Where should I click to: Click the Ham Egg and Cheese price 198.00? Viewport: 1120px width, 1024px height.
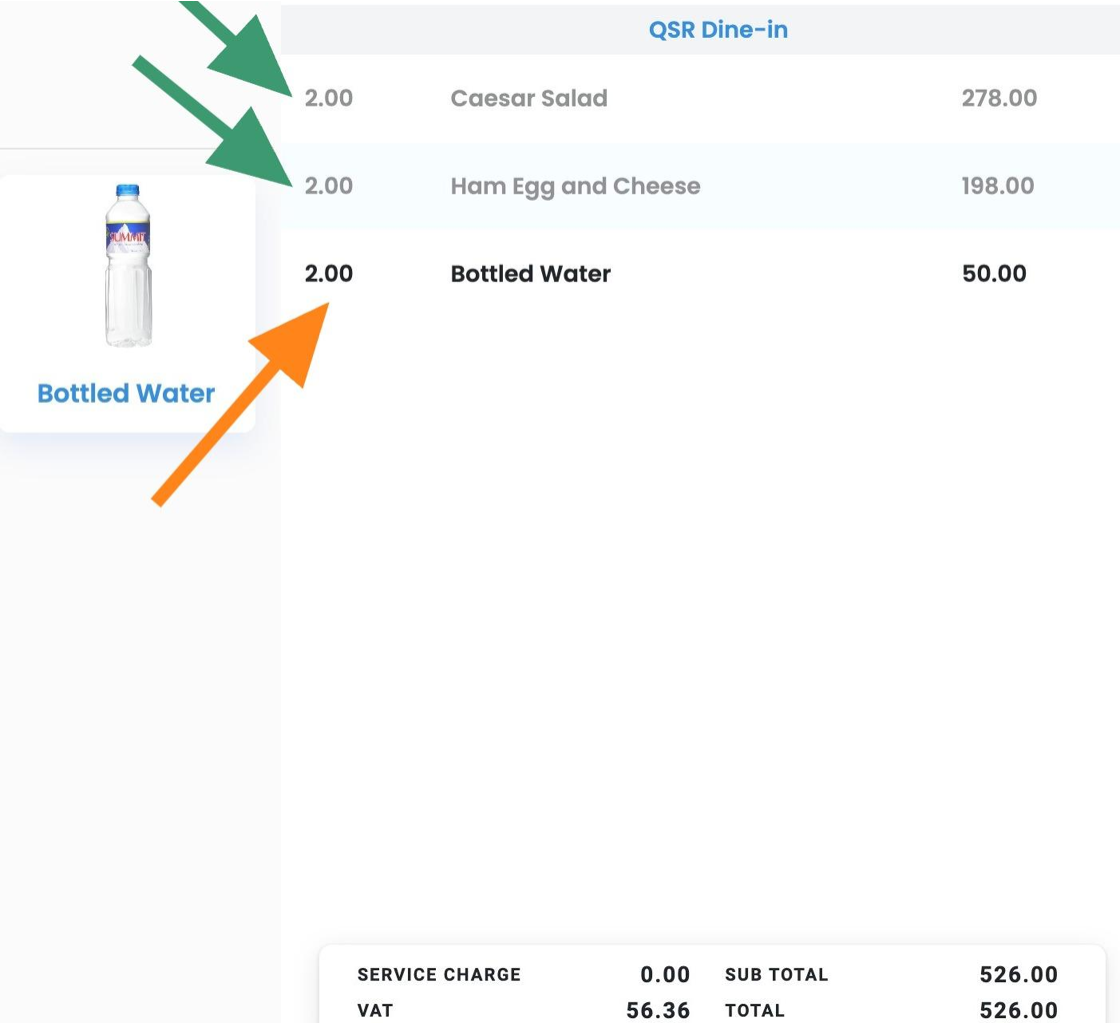click(998, 186)
